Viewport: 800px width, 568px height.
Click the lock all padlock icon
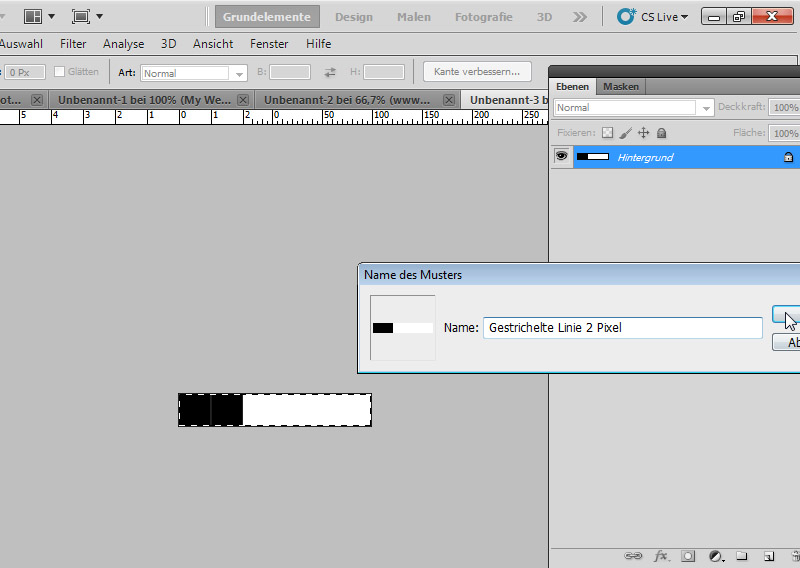click(661, 133)
